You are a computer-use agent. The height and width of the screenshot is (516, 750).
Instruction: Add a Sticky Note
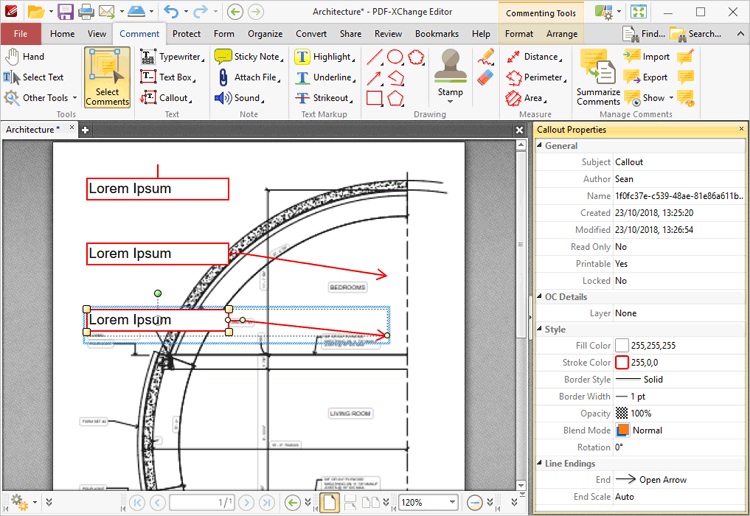(249, 56)
